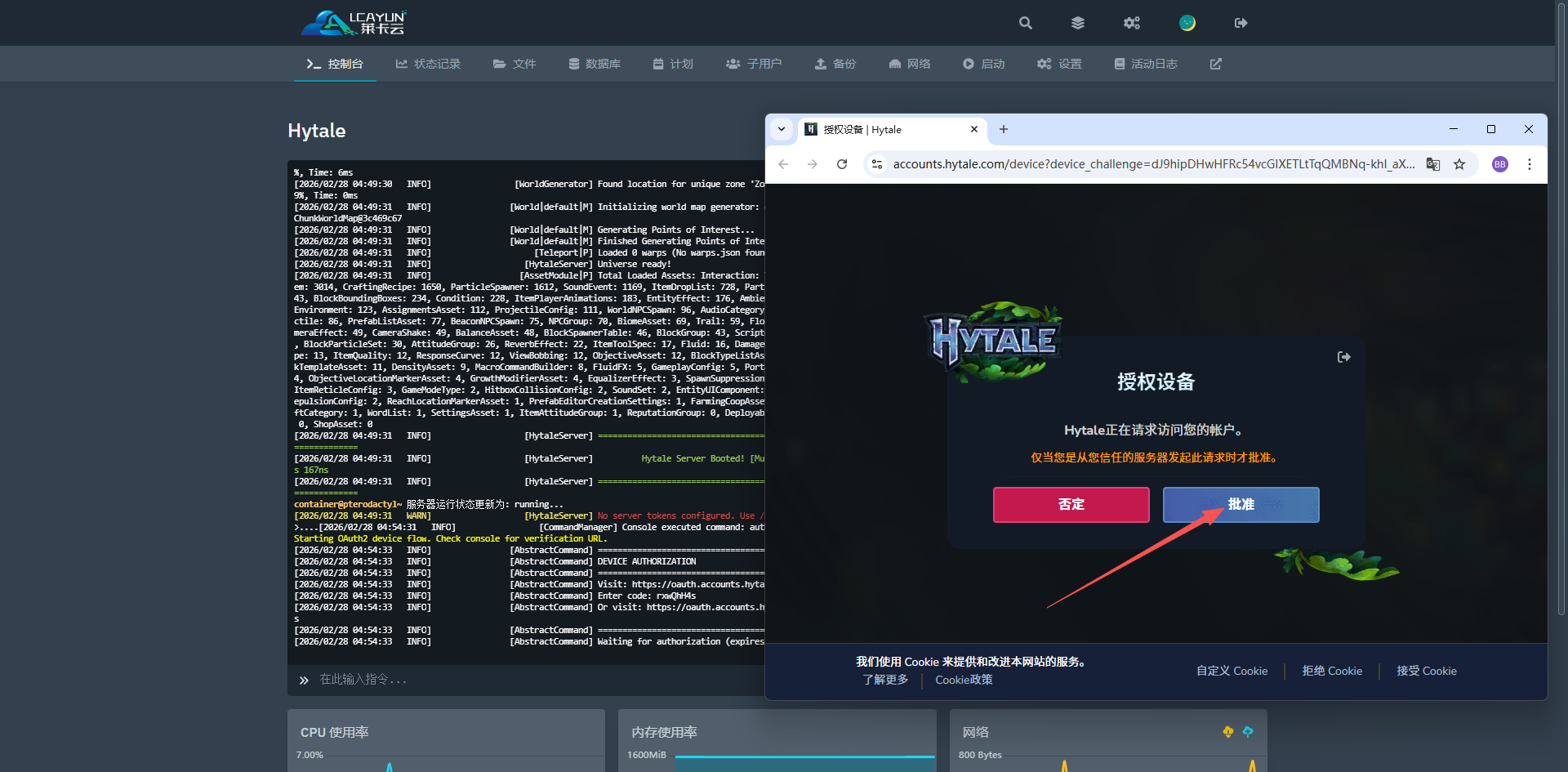Image resolution: width=1568 pixels, height=772 pixels.
Task: Expand the browser tab search dropdown
Action: tap(782, 129)
